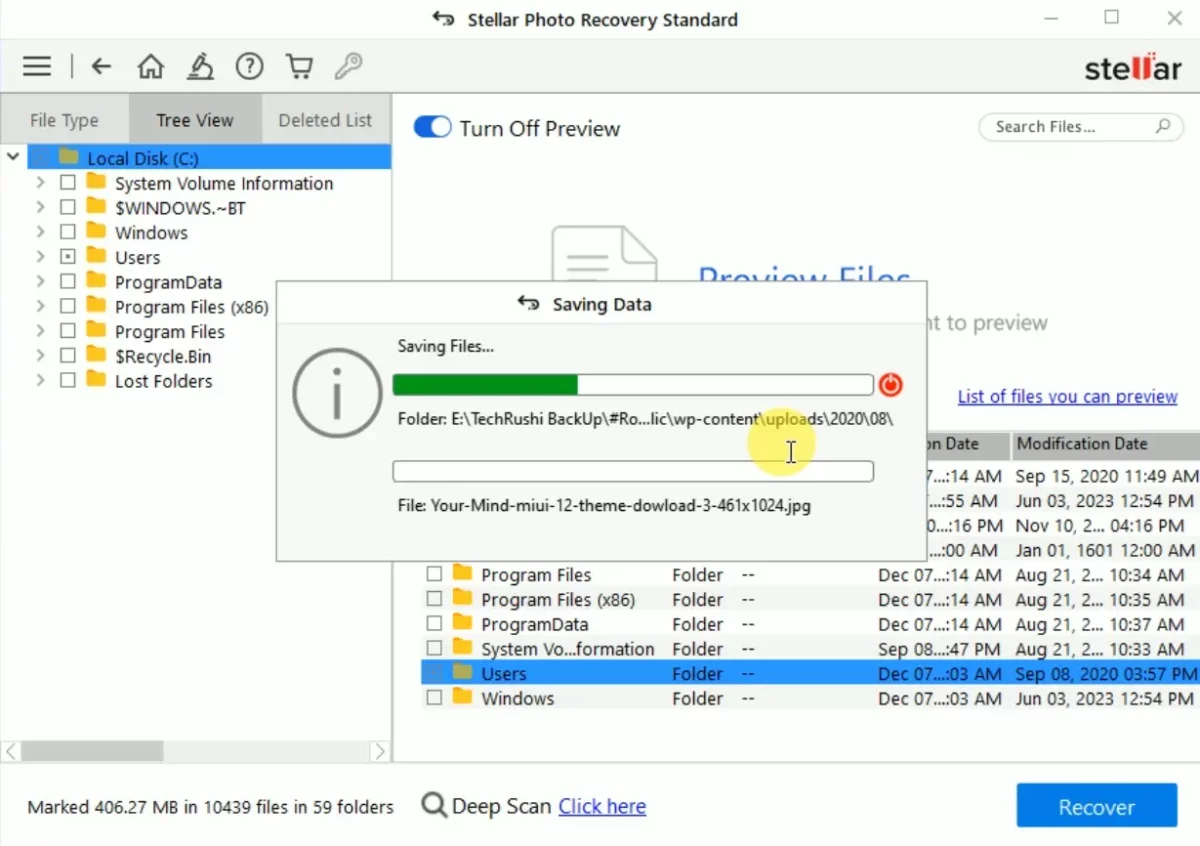Toggle the Turn Off Preview switch

coord(433,128)
